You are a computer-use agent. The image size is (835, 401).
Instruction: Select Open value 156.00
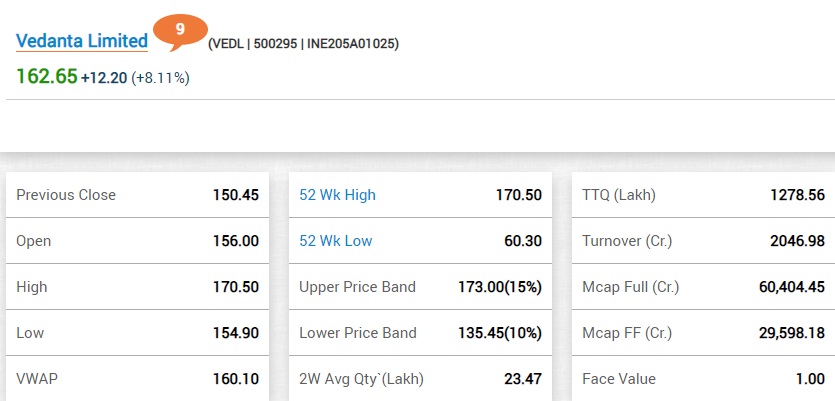click(x=236, y=241)
